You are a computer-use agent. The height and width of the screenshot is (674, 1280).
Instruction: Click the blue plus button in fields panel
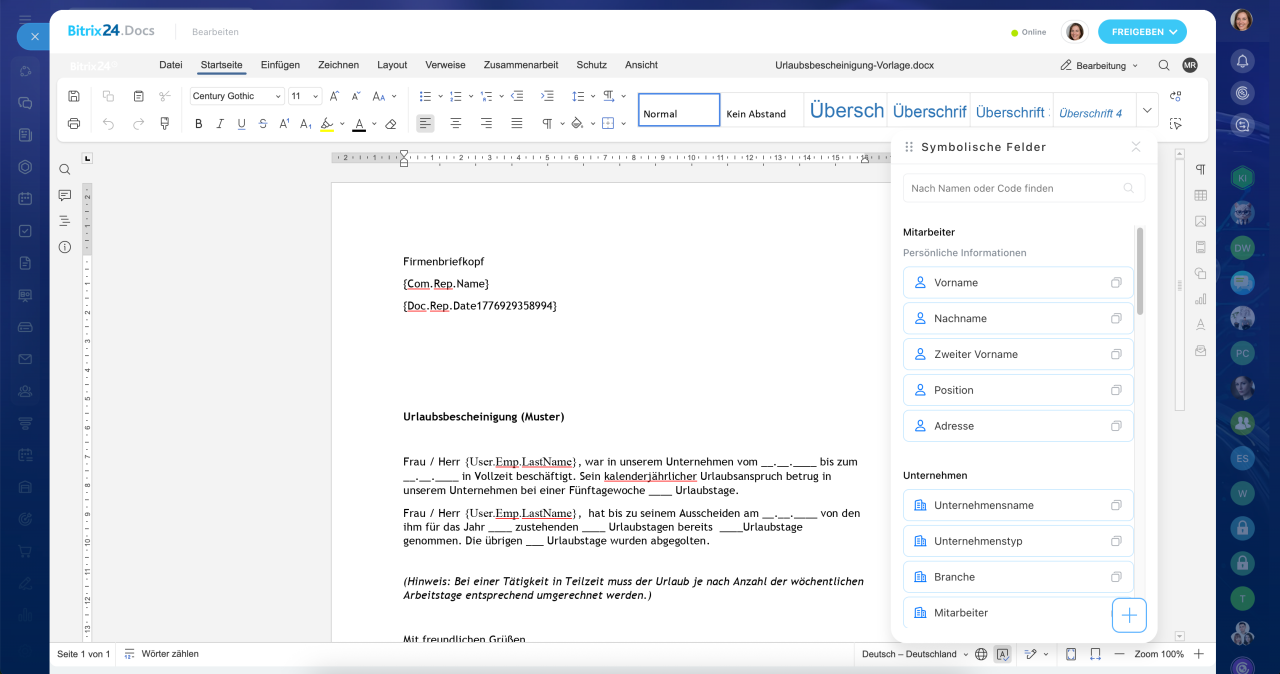(x=1129, y=615)
